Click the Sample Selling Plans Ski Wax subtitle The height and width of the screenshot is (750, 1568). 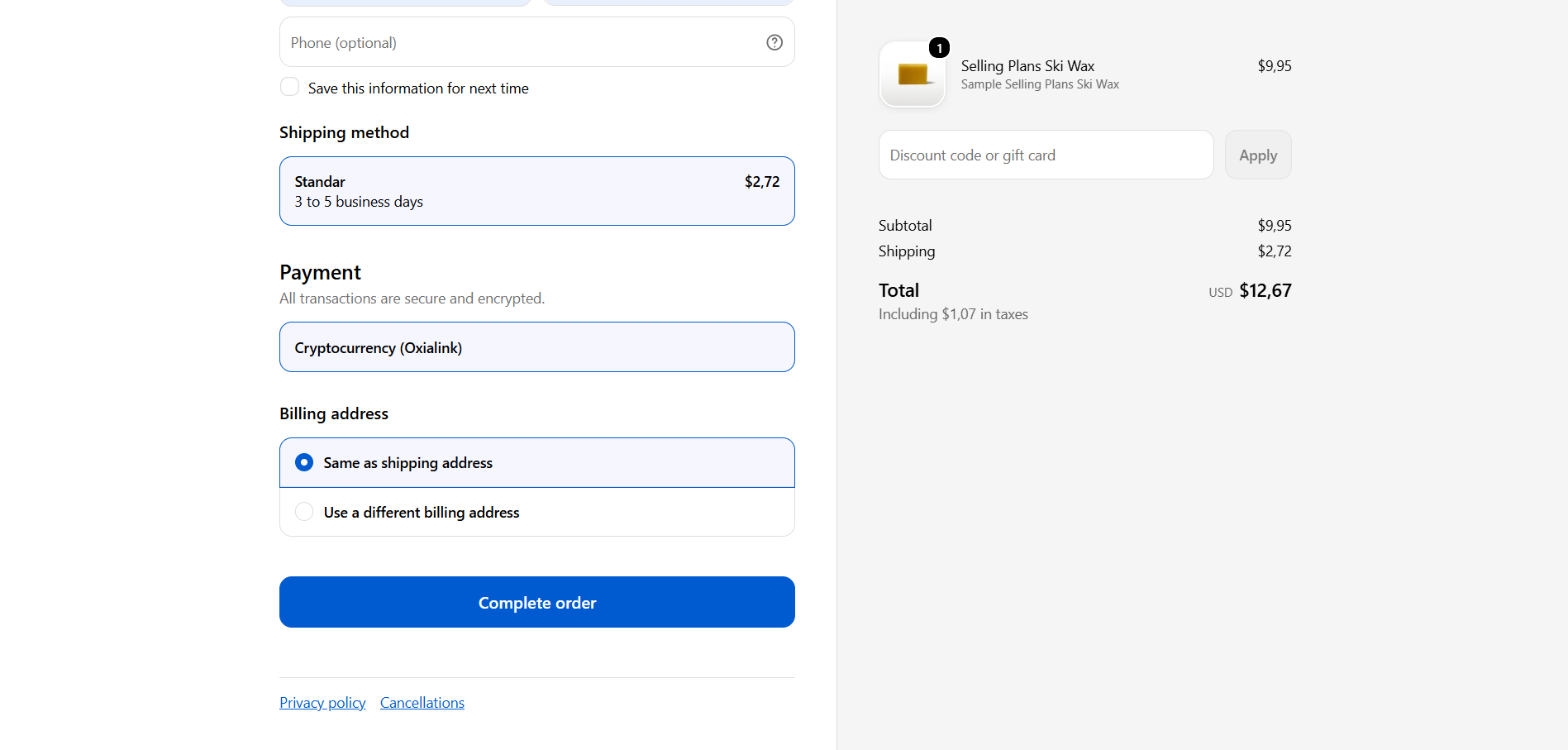pyautogui.click(x=1040, y=84)
